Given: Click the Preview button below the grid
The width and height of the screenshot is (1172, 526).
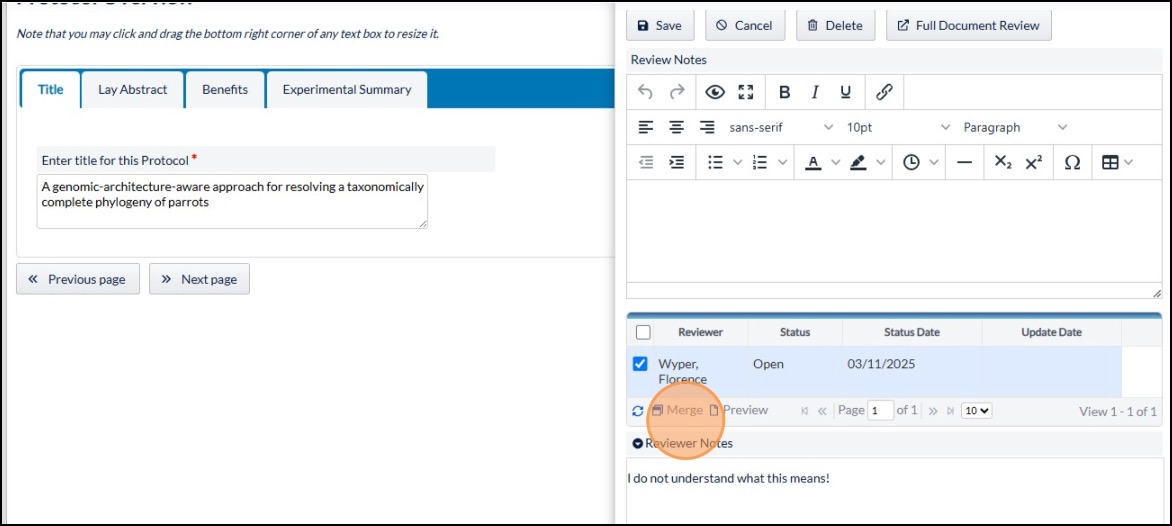Looking at the screenshot, I should coord(738,410).
